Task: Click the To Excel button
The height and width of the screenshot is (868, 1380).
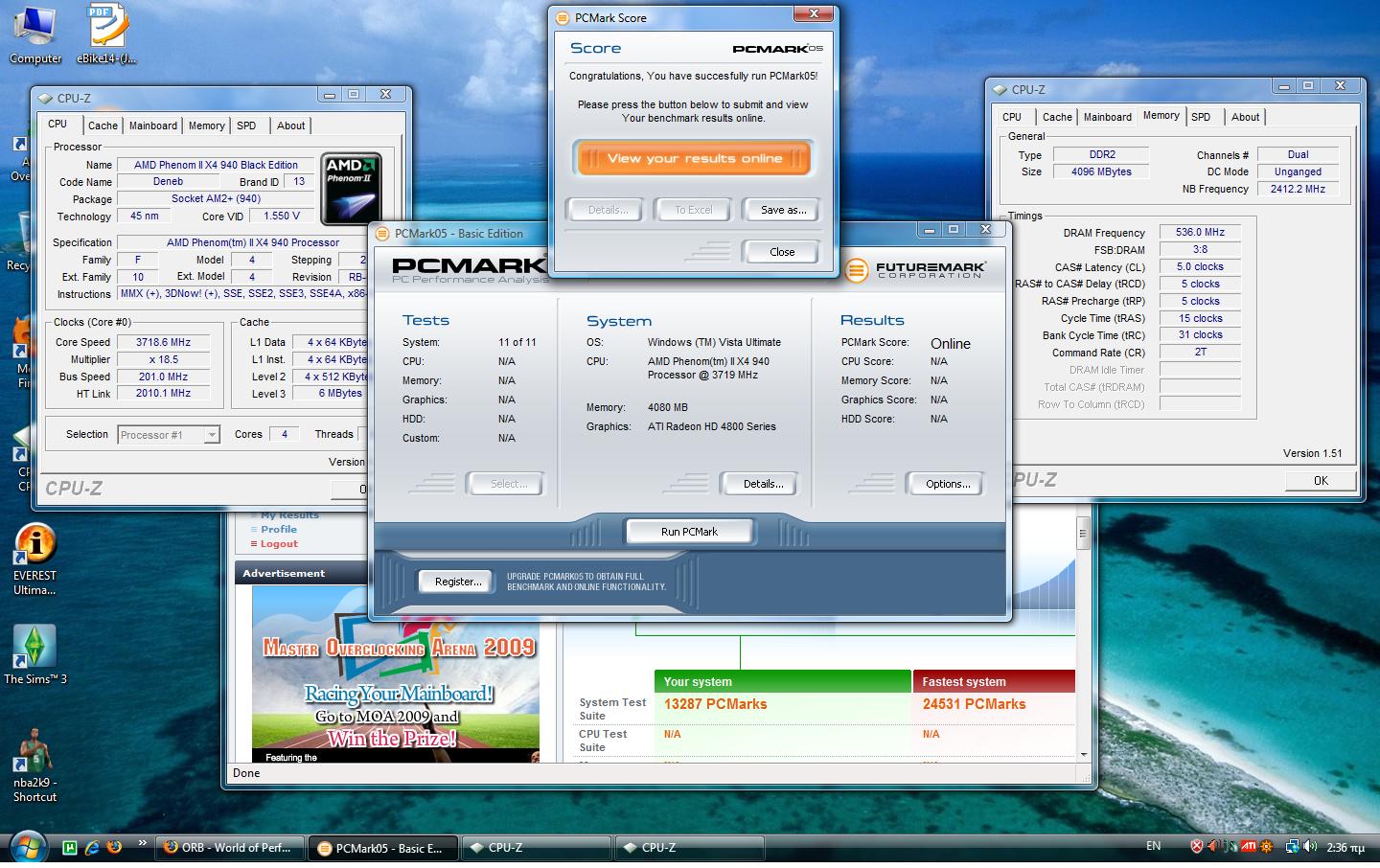Action: click(693, 210)
